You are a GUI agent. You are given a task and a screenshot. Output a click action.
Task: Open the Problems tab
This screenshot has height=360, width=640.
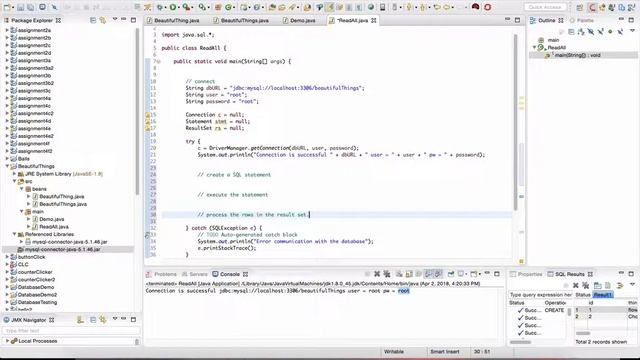tap(161, 274)
